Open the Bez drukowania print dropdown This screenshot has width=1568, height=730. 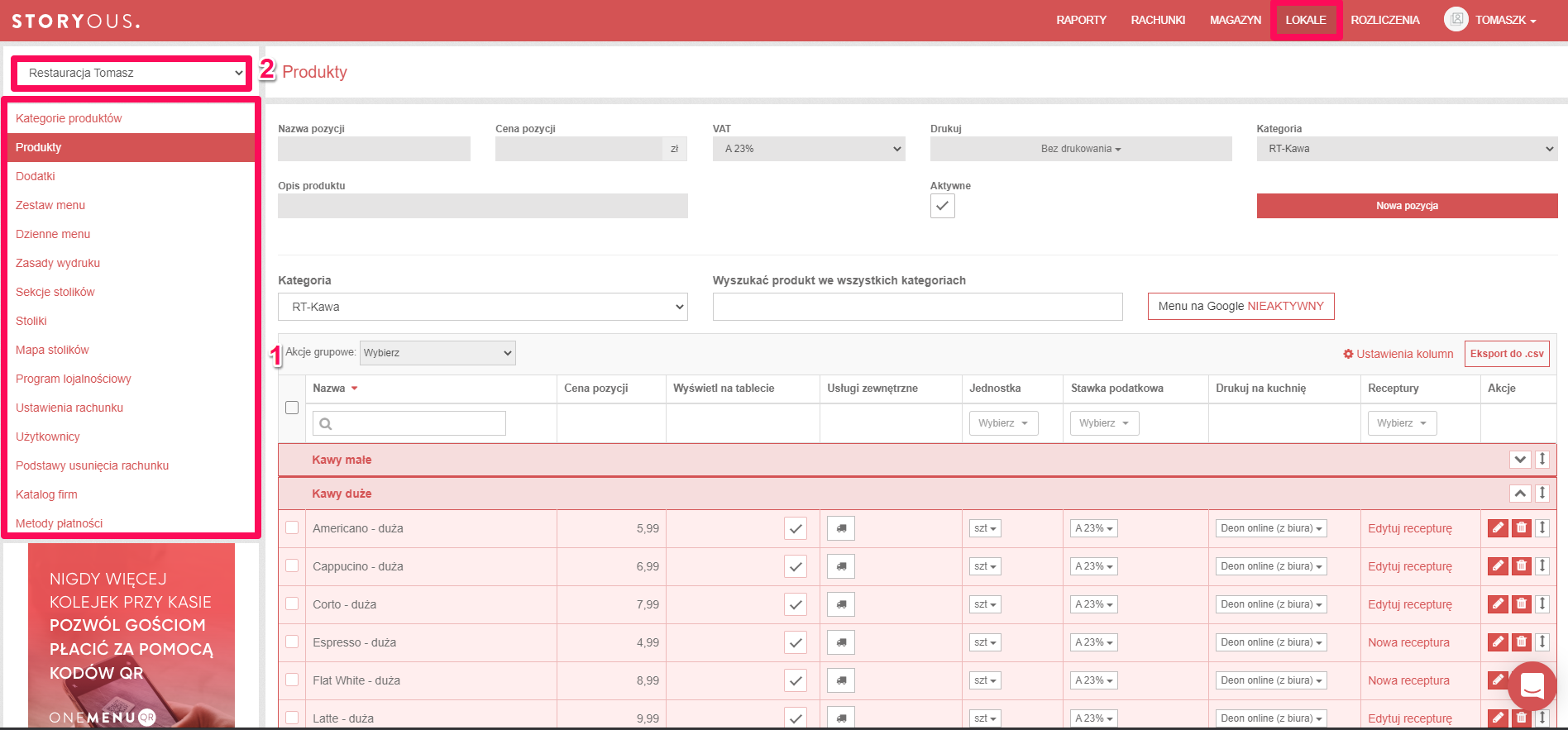[x=1081, y=149]
